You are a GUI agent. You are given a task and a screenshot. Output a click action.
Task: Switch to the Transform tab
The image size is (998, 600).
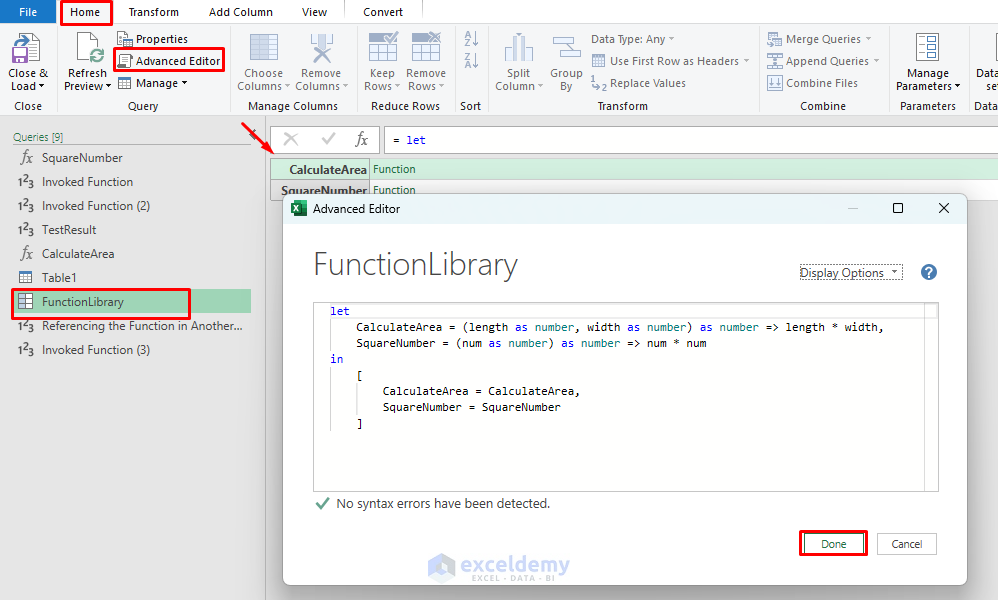click(x=153, y=12)
